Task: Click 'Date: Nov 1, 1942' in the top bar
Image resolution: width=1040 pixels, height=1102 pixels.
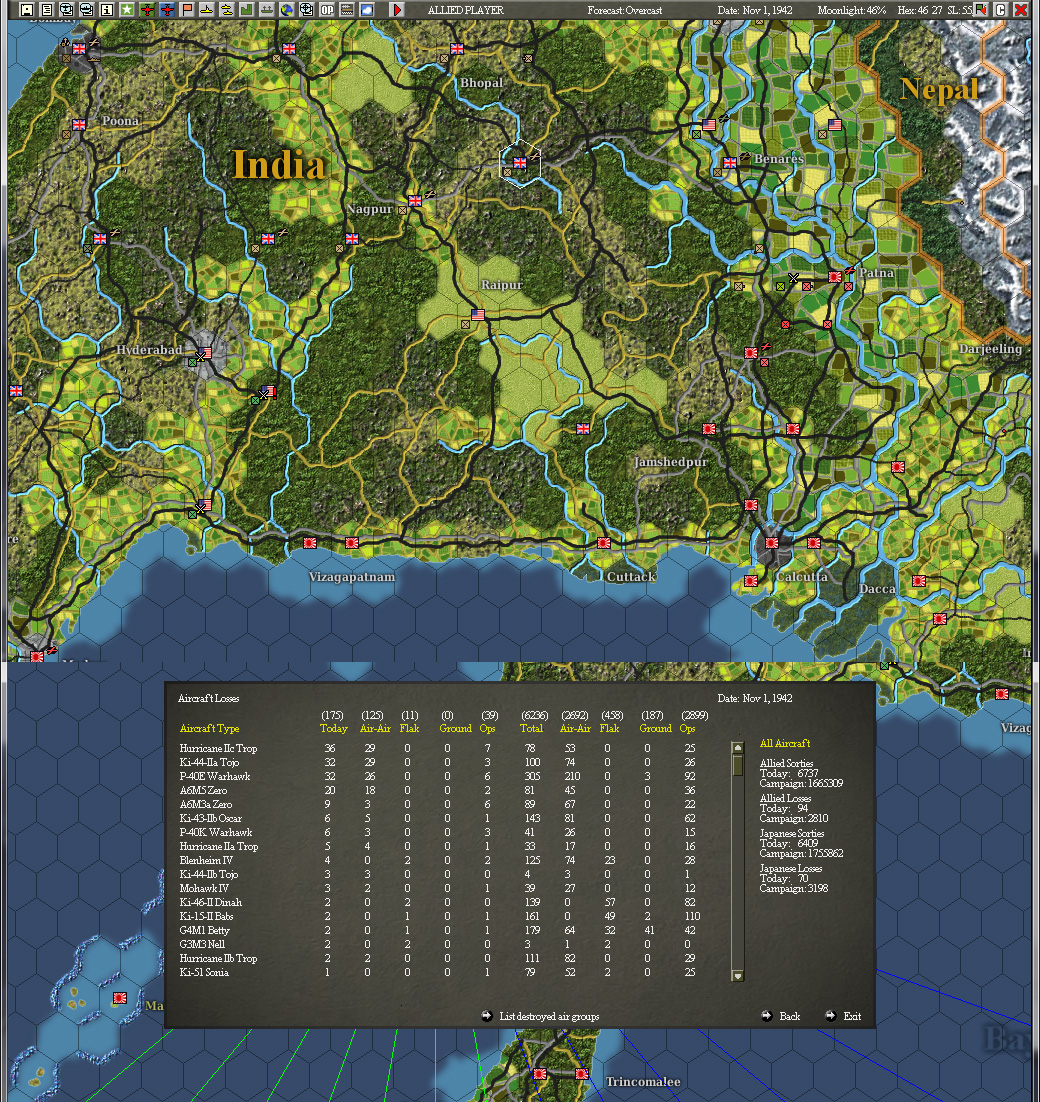Action: pos(755,11)
